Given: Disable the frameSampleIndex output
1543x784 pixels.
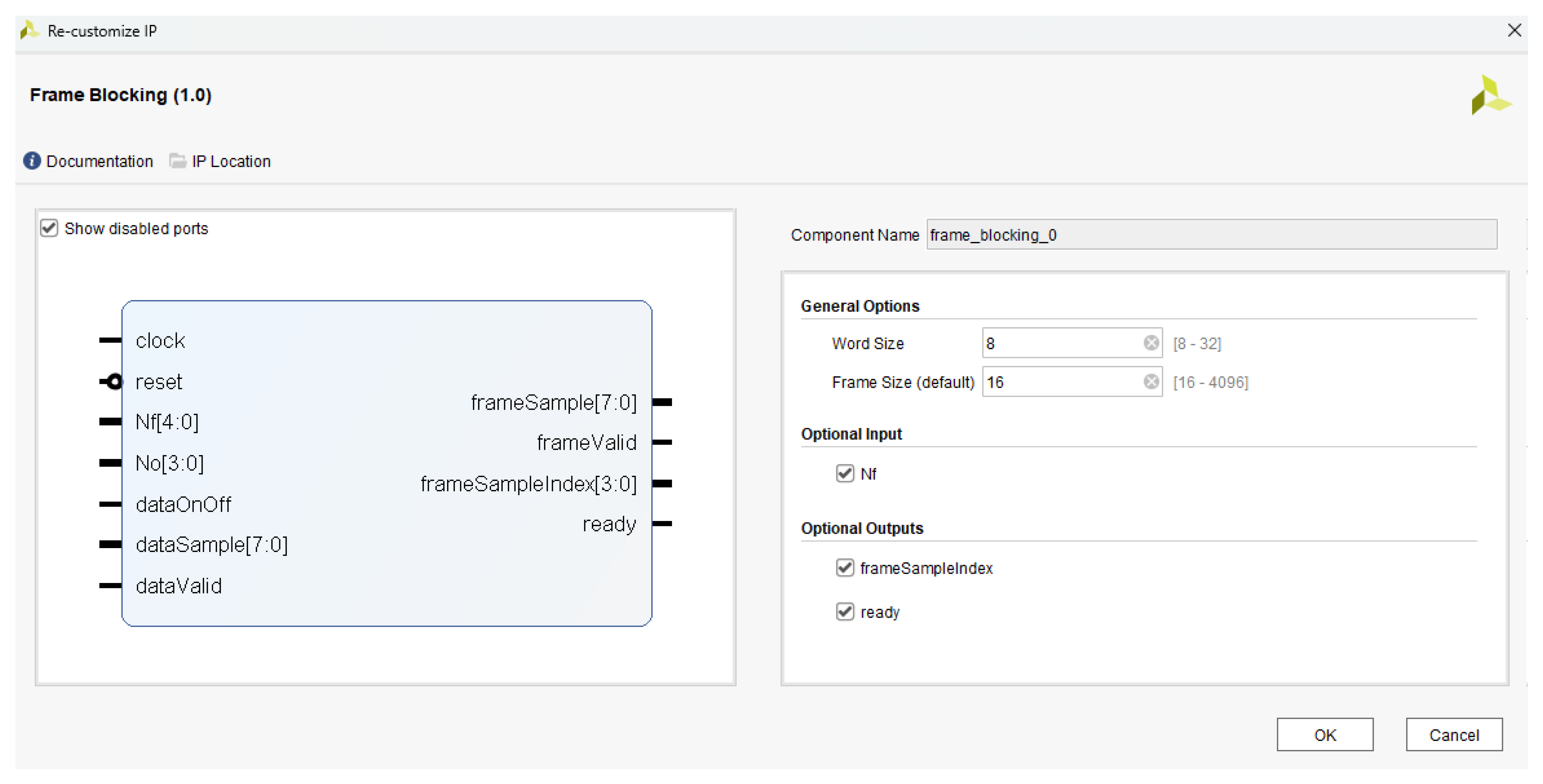Looking at the screenshot, I should click(x=845, y=568).
